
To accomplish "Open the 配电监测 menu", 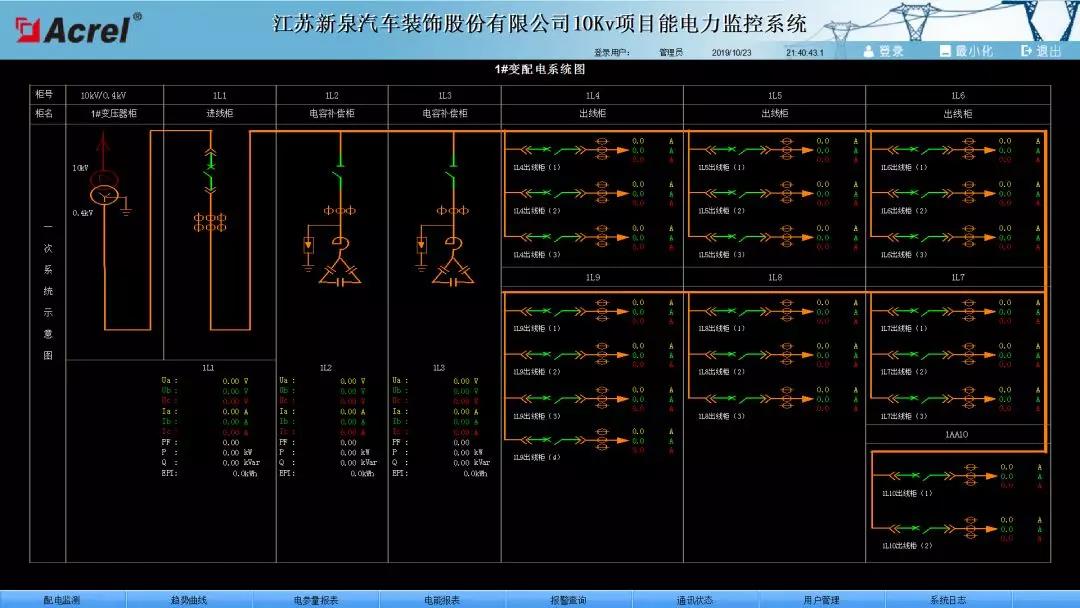I will (x=62, y=600).
